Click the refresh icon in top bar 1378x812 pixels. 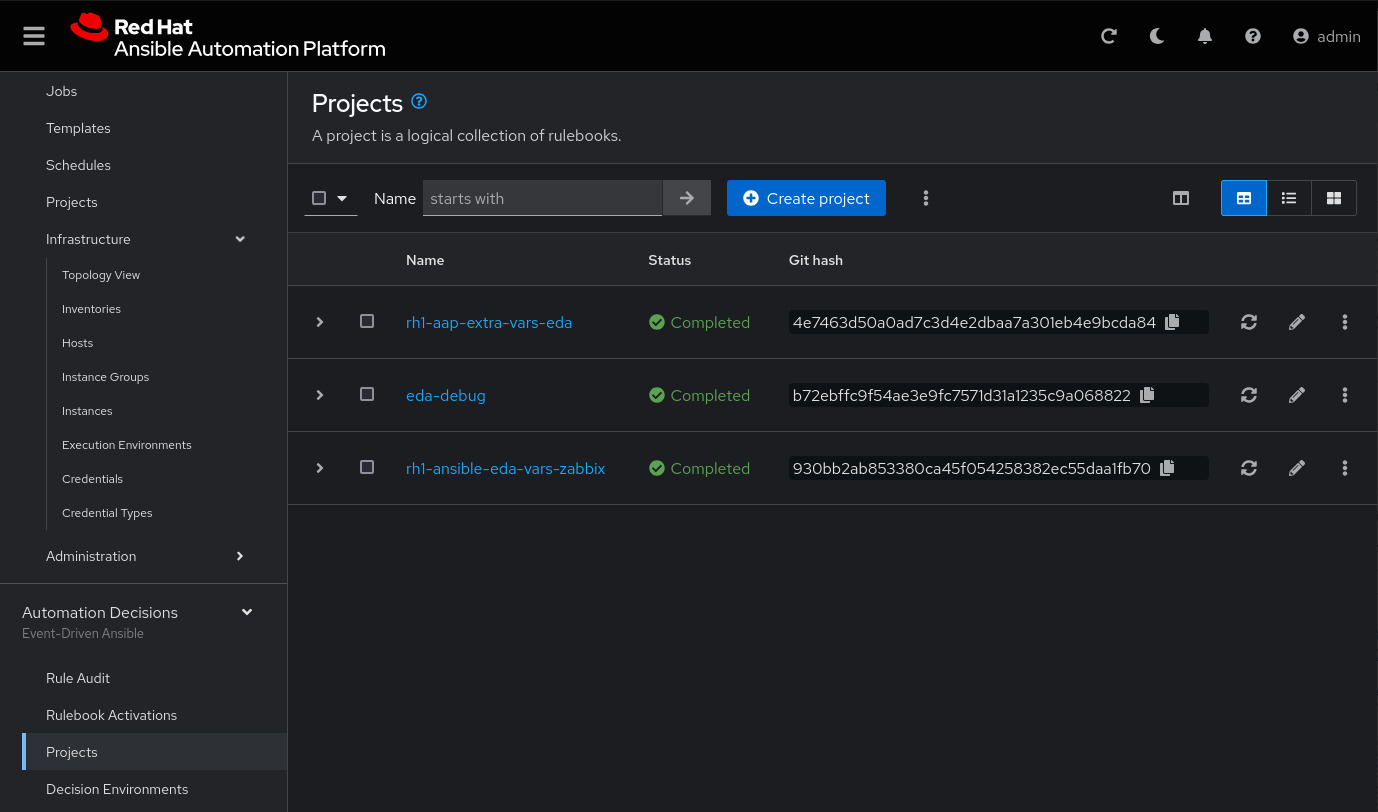pos(1108,36)
